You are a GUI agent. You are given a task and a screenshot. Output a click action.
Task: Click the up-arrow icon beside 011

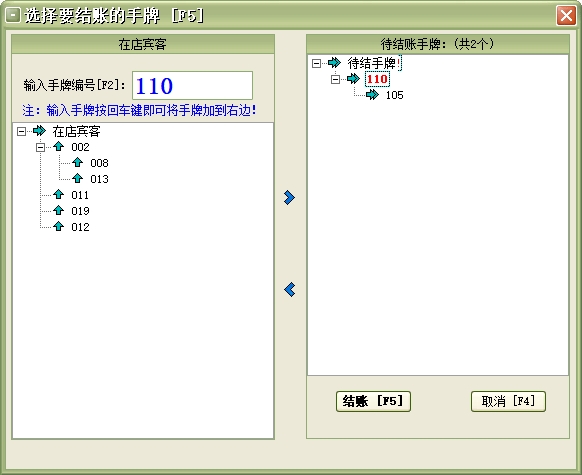point(58,194)
